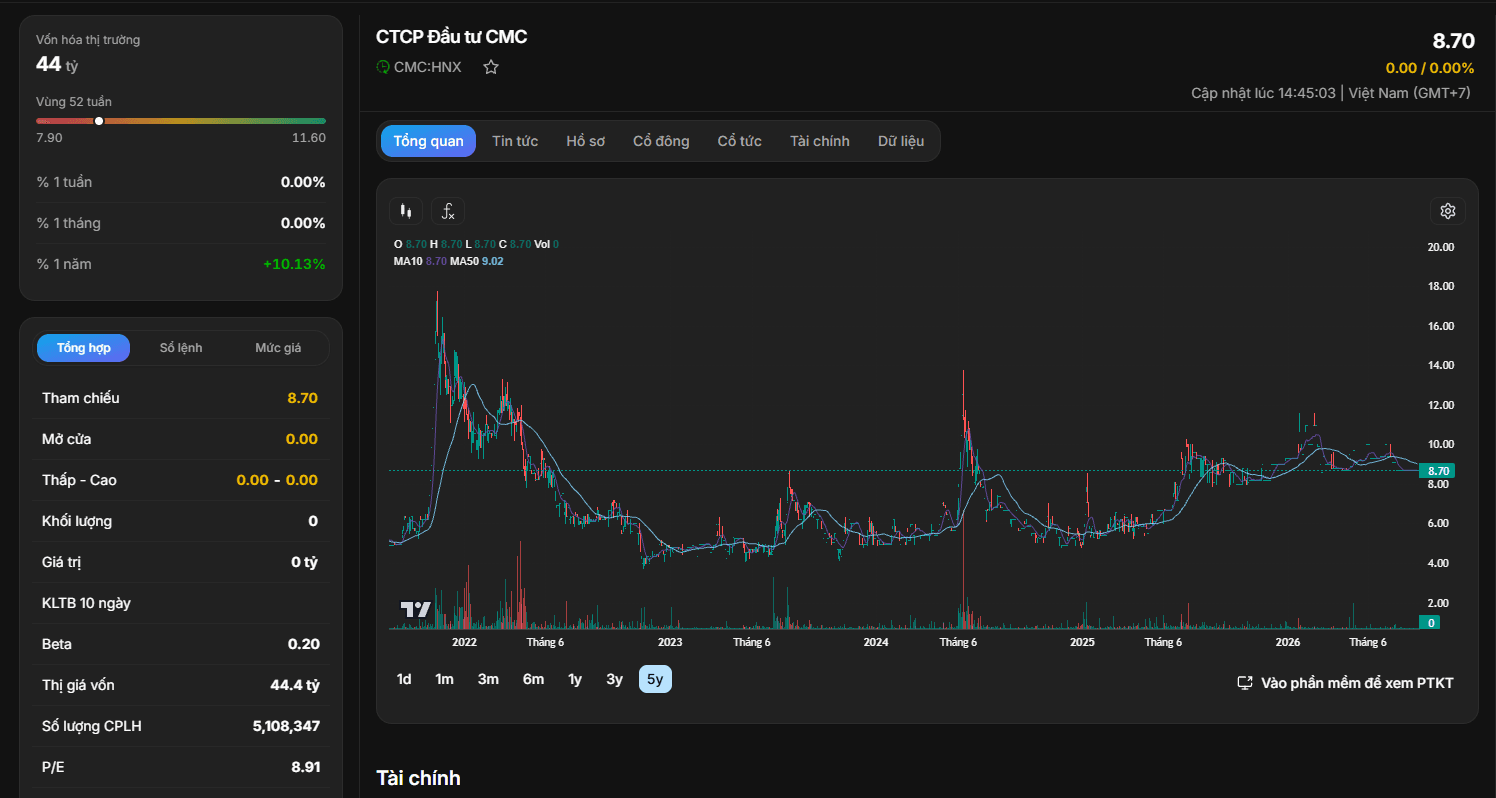This screenshot has height=798, width=1496.
Task: Open the candlestick chart type selector
Action: [x=405, y=211]
